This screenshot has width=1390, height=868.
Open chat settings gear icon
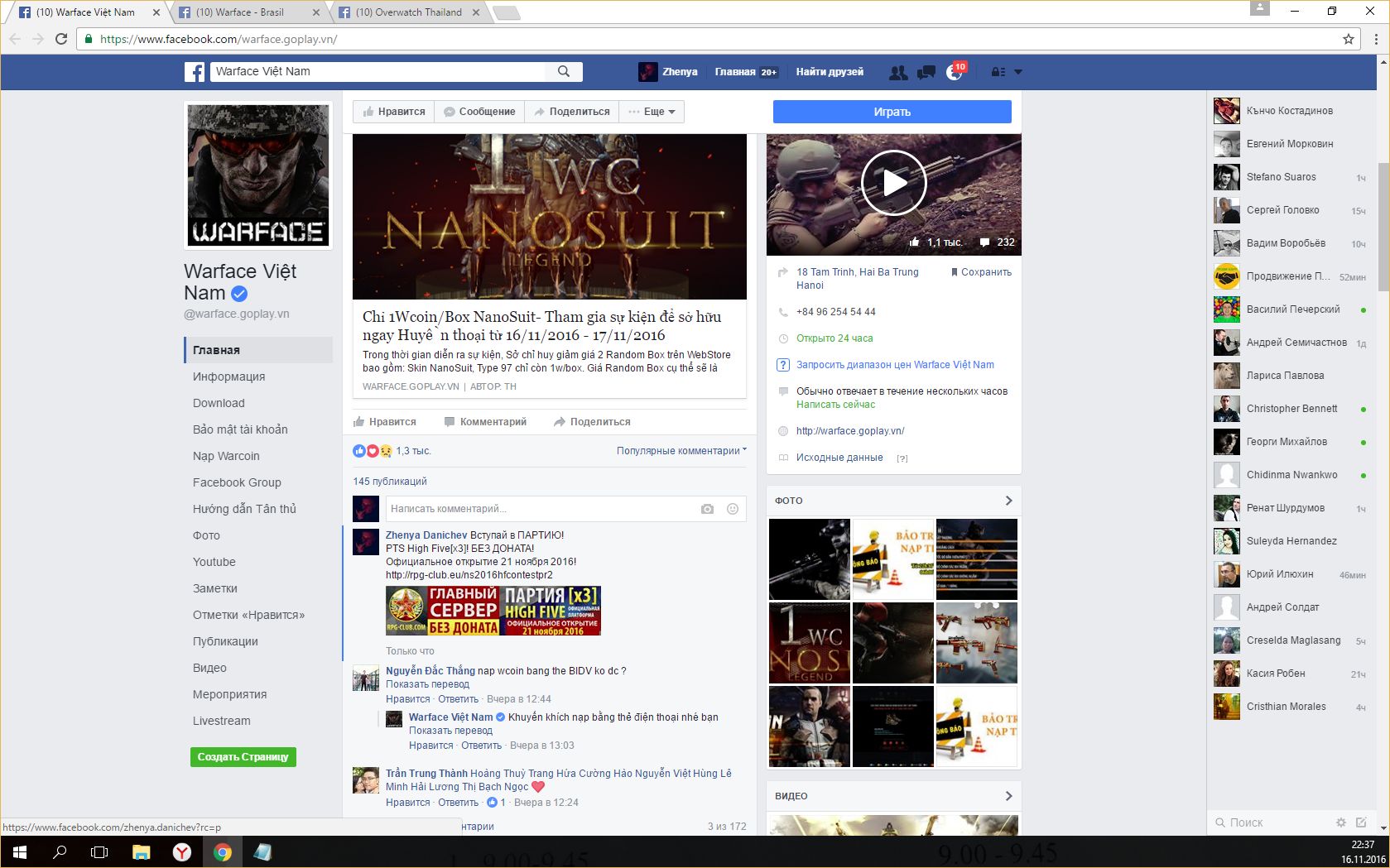(1341, 822)
